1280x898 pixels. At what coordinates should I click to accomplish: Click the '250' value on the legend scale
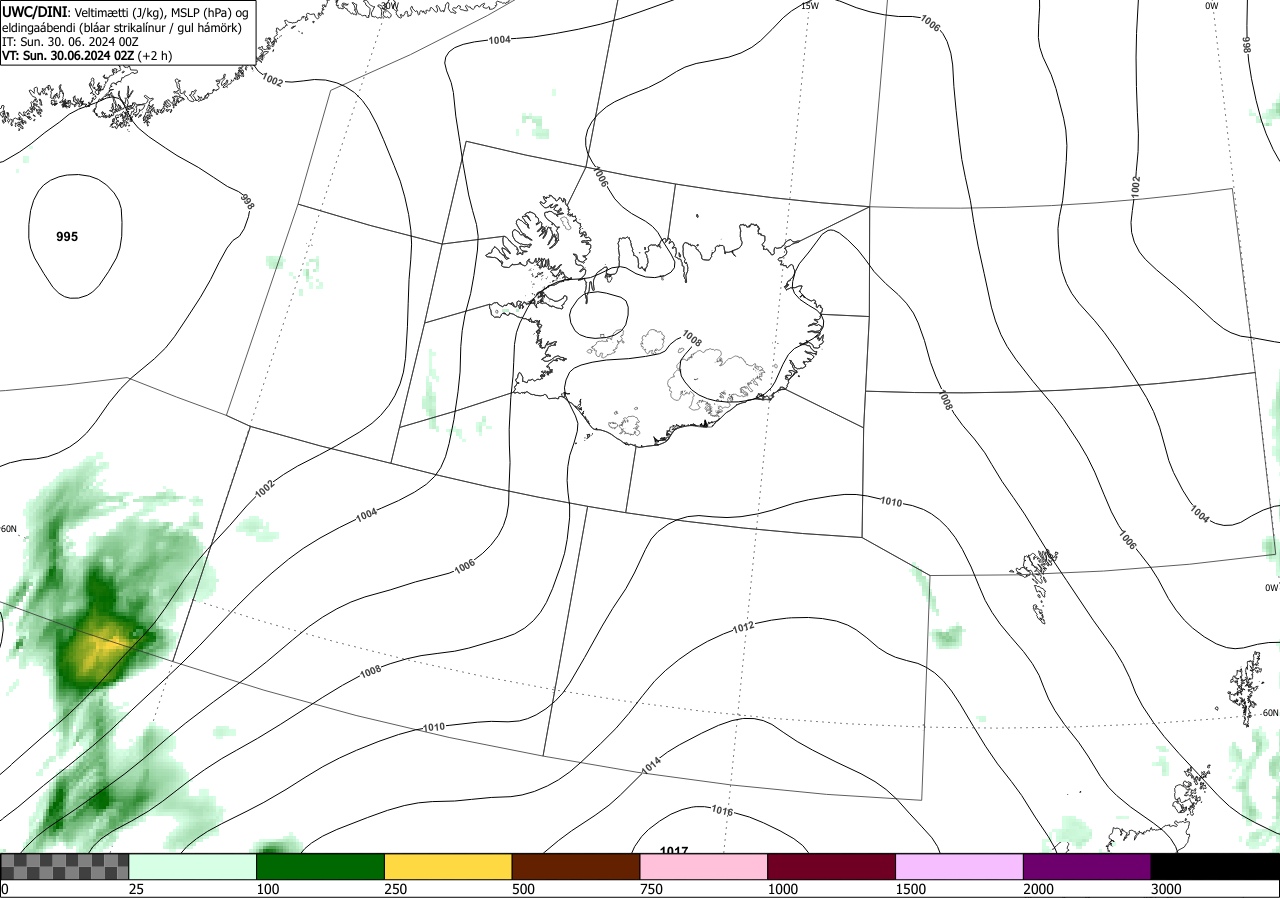tap(396, 889)
